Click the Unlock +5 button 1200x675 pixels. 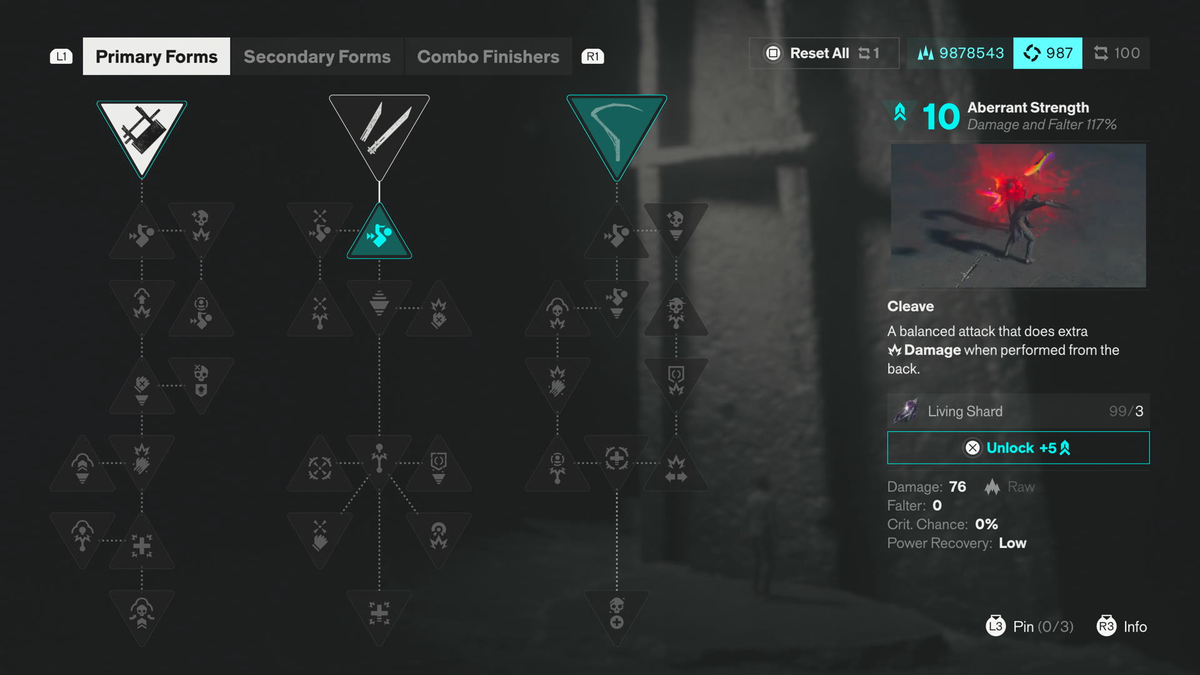point(1018,447)
